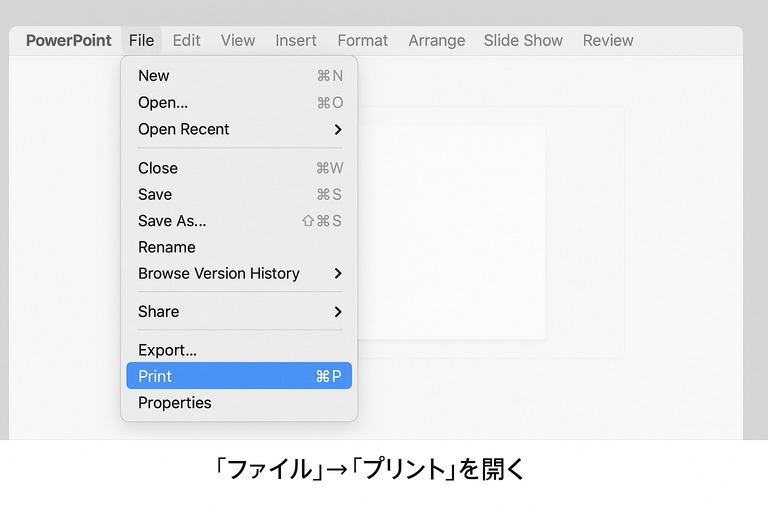768x512 pixels.
Task: Expand Browse Version History submenu
Action: click(239, 273)
